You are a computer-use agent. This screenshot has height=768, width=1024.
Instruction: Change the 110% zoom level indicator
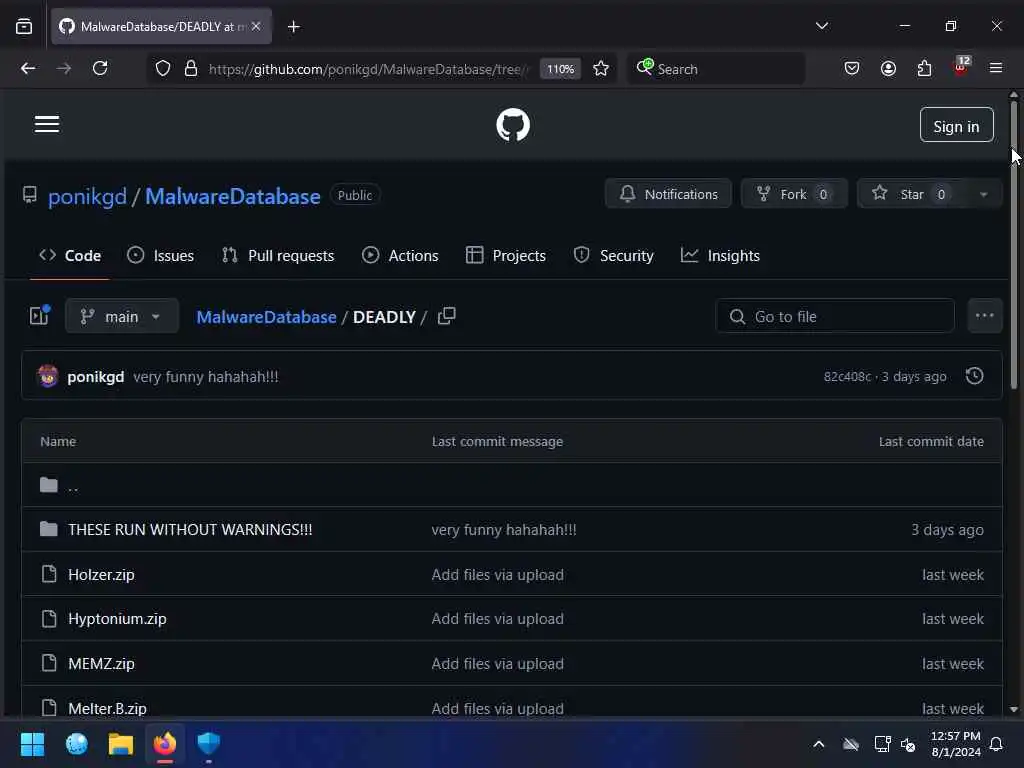pyautogui.click(x=560, y=69)
